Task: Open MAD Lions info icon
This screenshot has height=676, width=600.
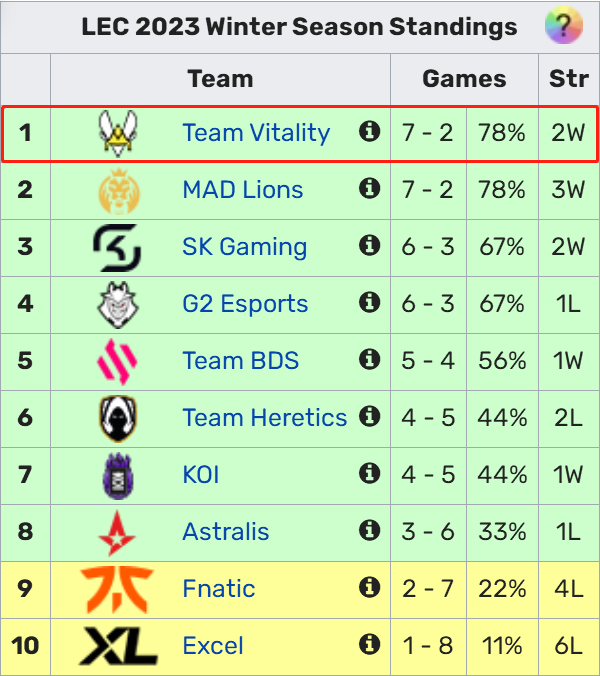Action: point(369,188)
